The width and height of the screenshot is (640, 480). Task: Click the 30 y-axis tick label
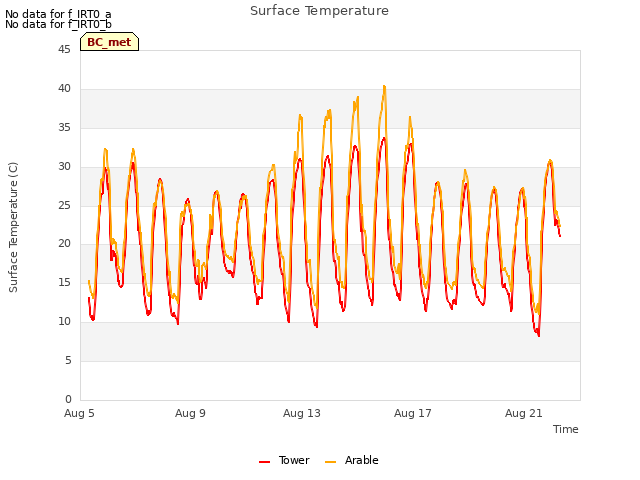point(64,167)
